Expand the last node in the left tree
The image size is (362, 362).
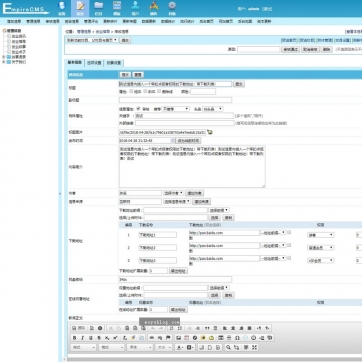(x=4, y=62)
